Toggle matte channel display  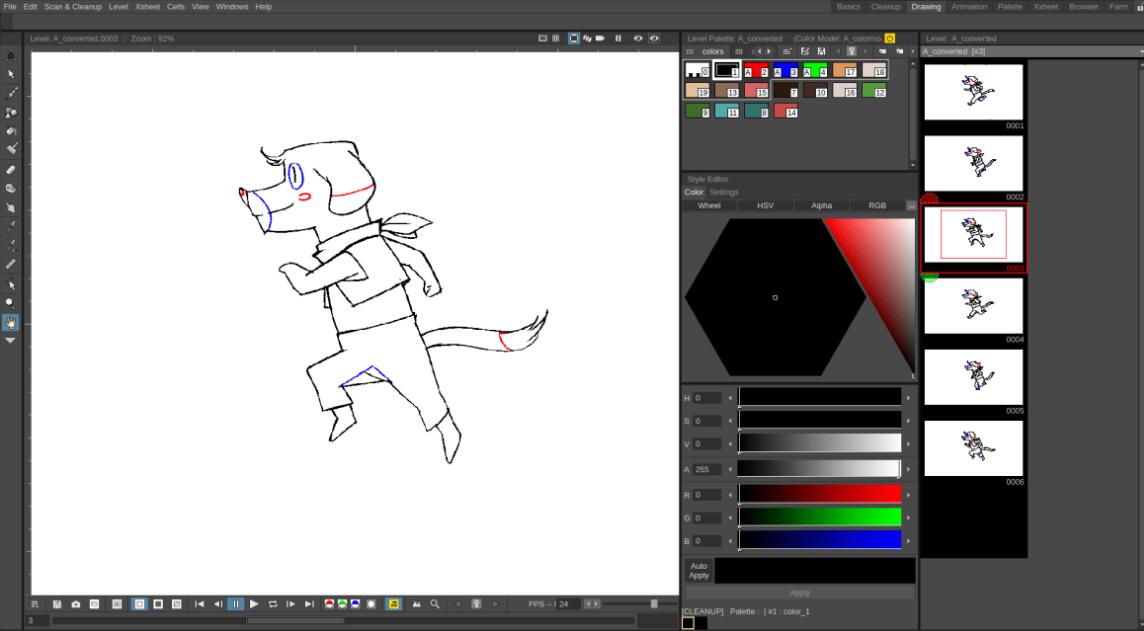tap(371, 604)
